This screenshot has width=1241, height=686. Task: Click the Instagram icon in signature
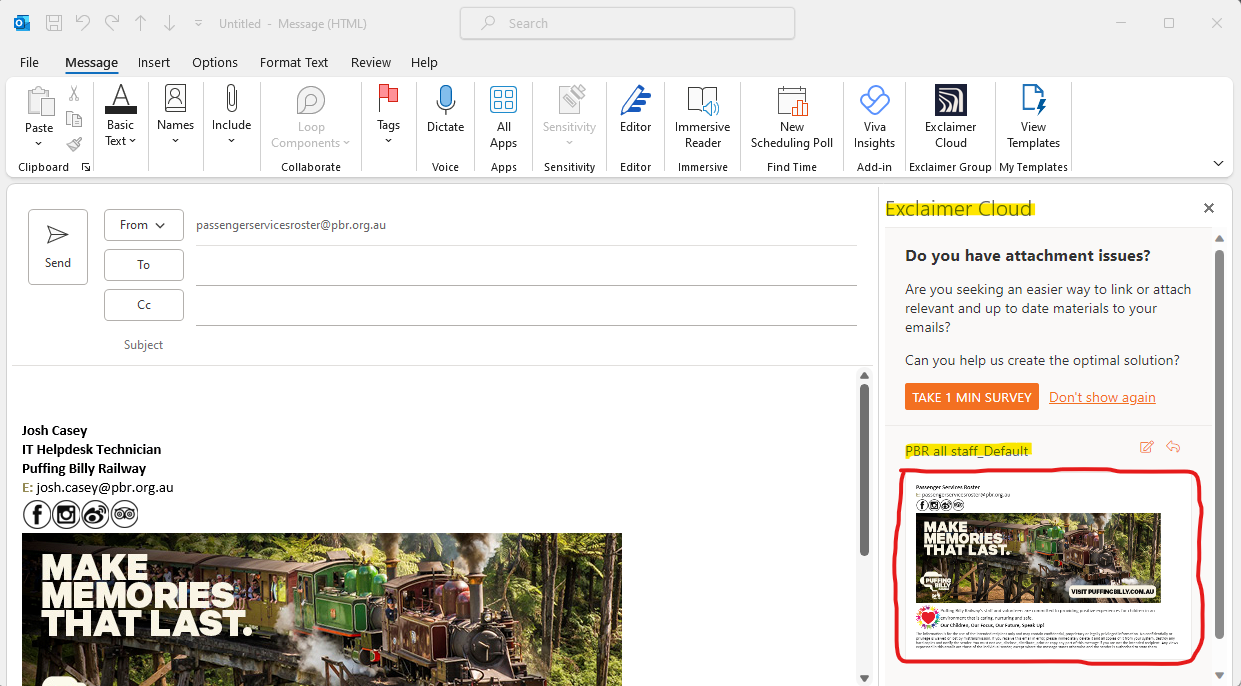click(x=66, y=515)
